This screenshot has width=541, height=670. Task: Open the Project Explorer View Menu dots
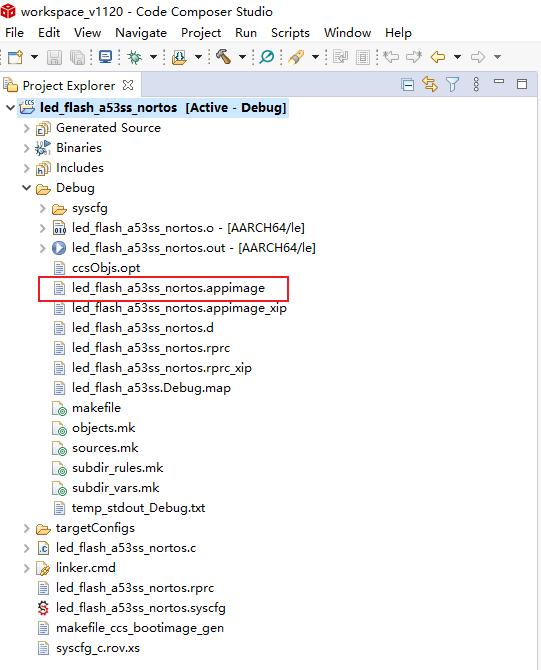pos(476,84)
